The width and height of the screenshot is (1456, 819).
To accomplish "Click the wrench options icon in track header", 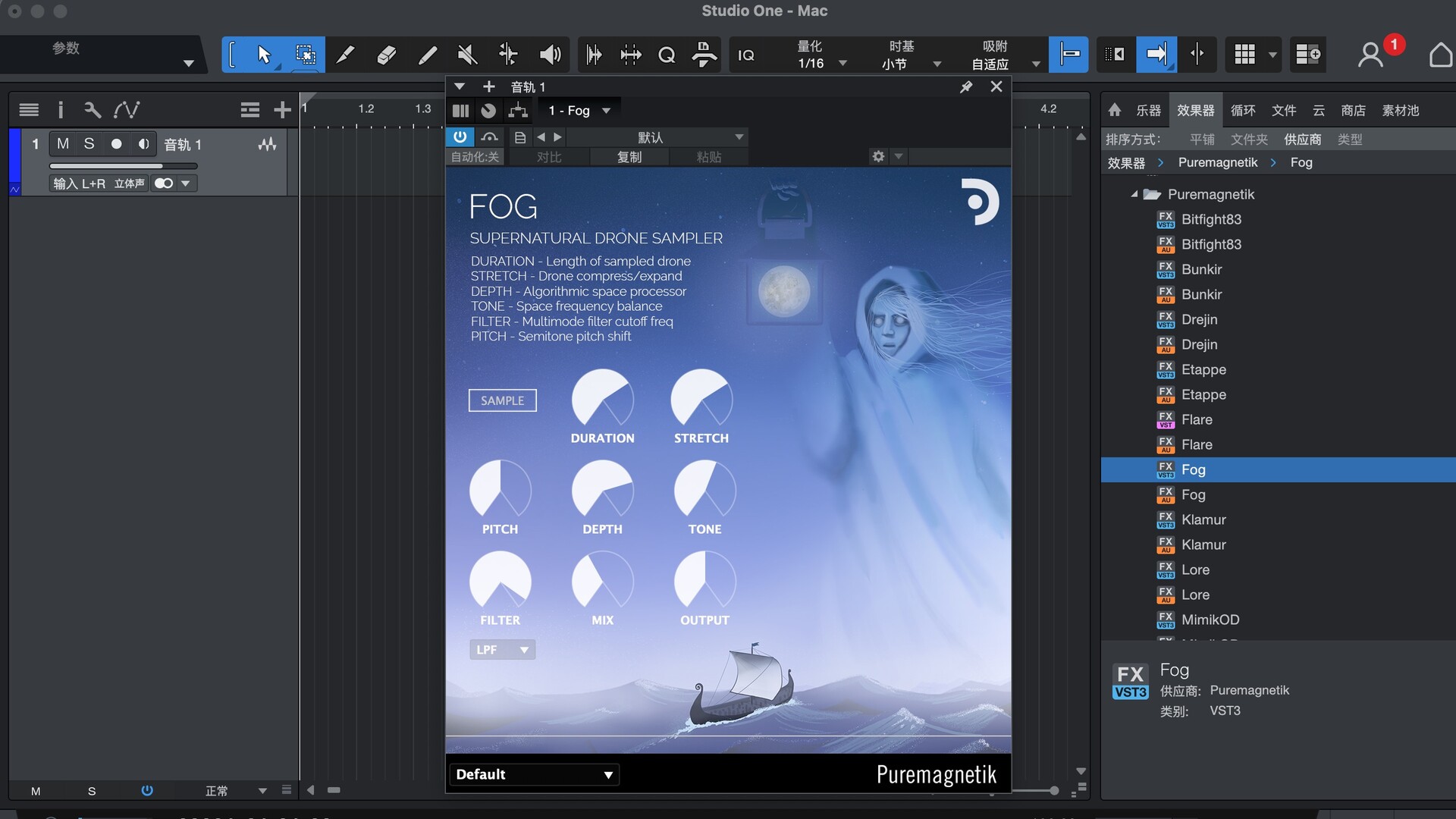I will click(93, 110).
